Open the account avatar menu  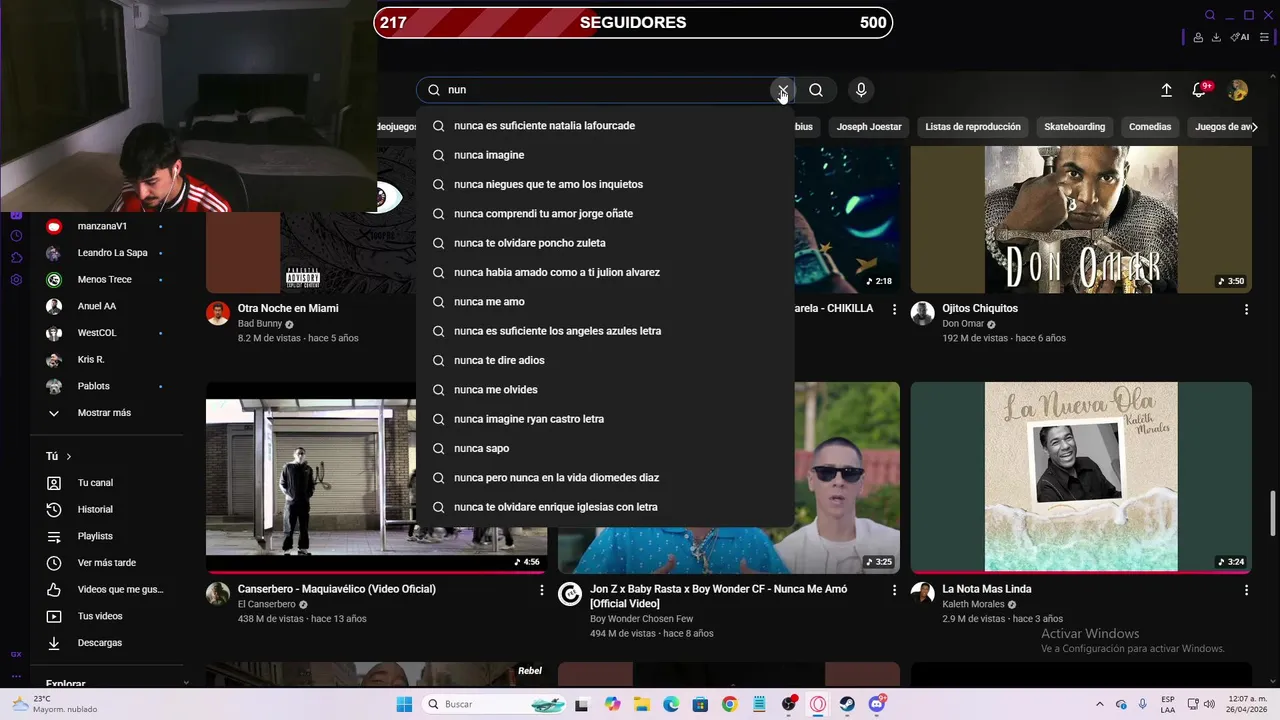click(1238, 90)
